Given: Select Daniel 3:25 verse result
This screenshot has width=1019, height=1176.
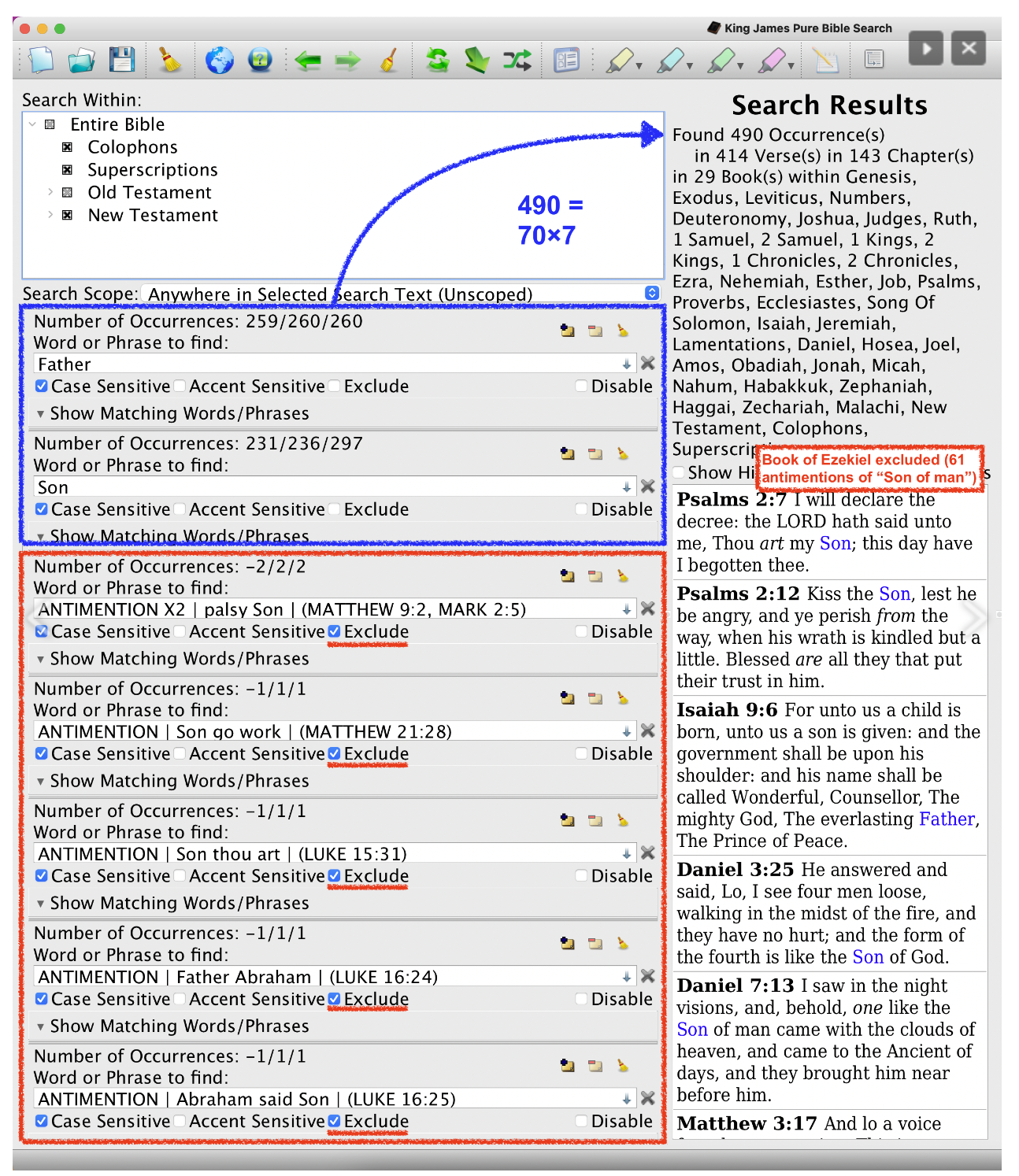Looking at the screenshot, I should (831, 913).
